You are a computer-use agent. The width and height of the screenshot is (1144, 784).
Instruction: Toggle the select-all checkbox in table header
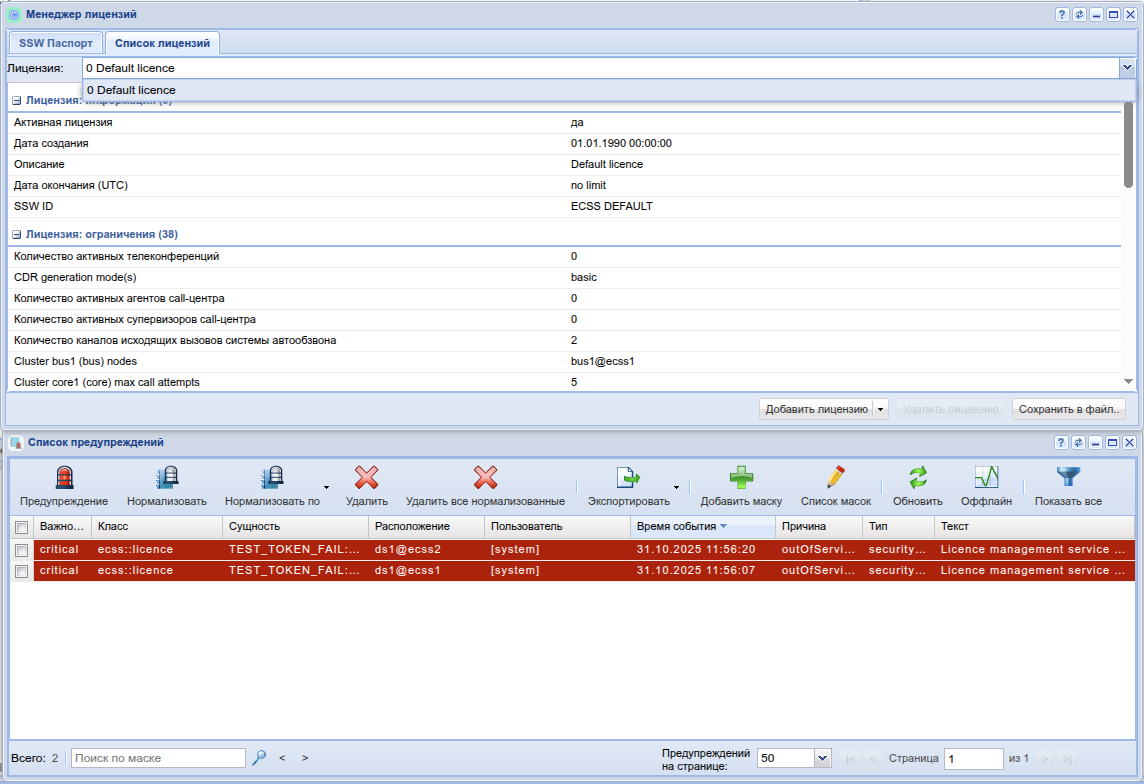[x=21, y=527]
